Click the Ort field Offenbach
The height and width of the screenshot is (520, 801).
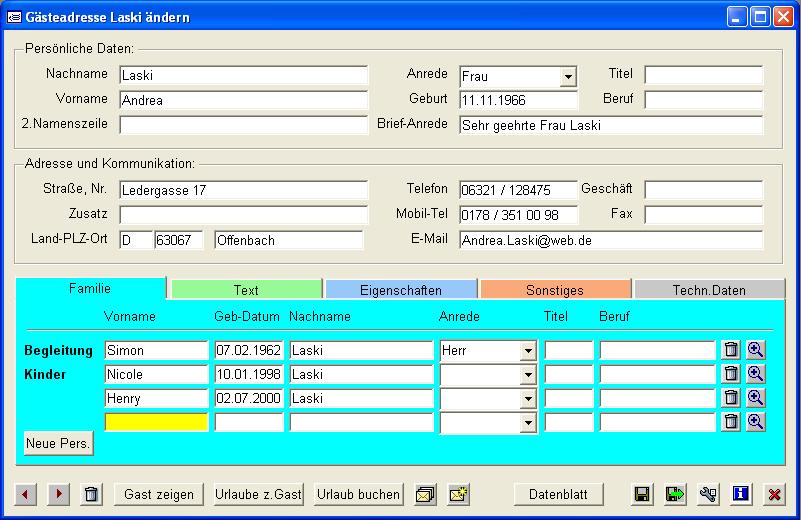click(x=289, y=240)
